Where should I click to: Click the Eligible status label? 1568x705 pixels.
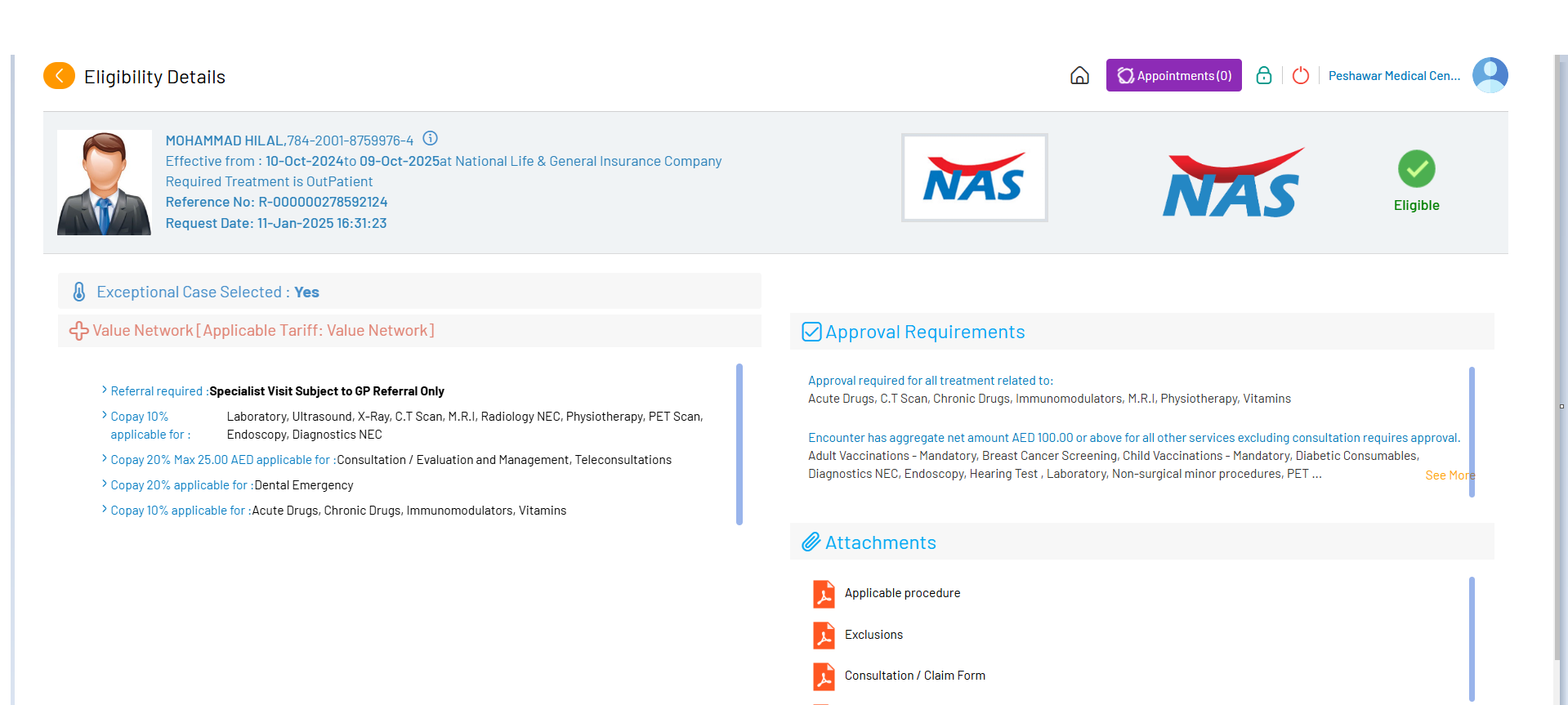(1417, 205)
